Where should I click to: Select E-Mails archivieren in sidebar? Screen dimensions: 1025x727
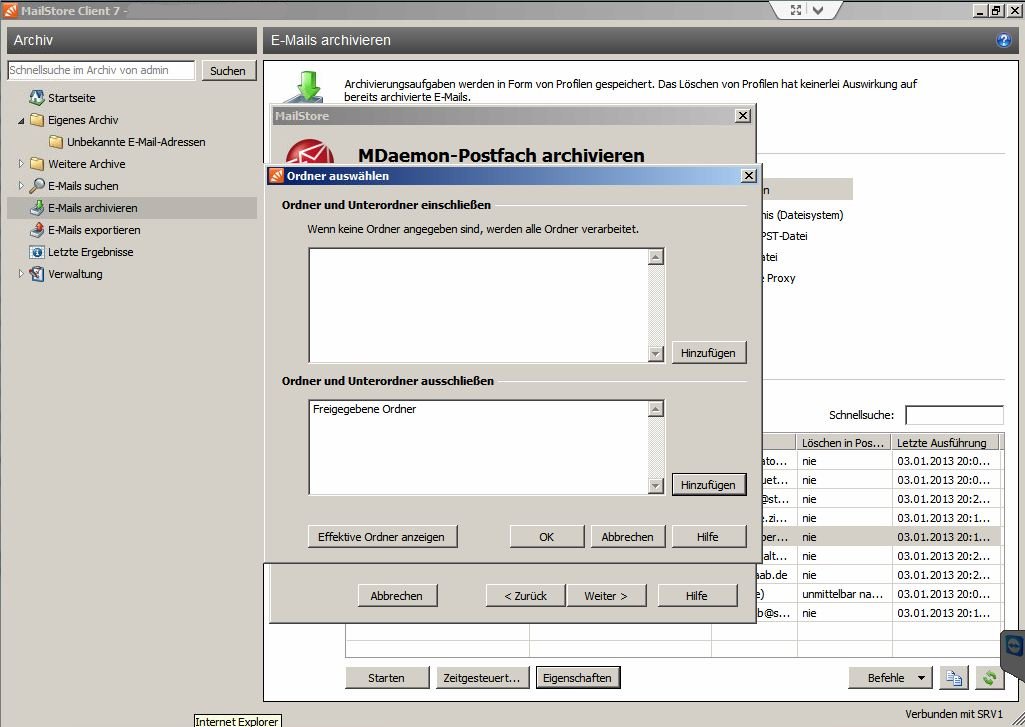click(x=92, y=208)
